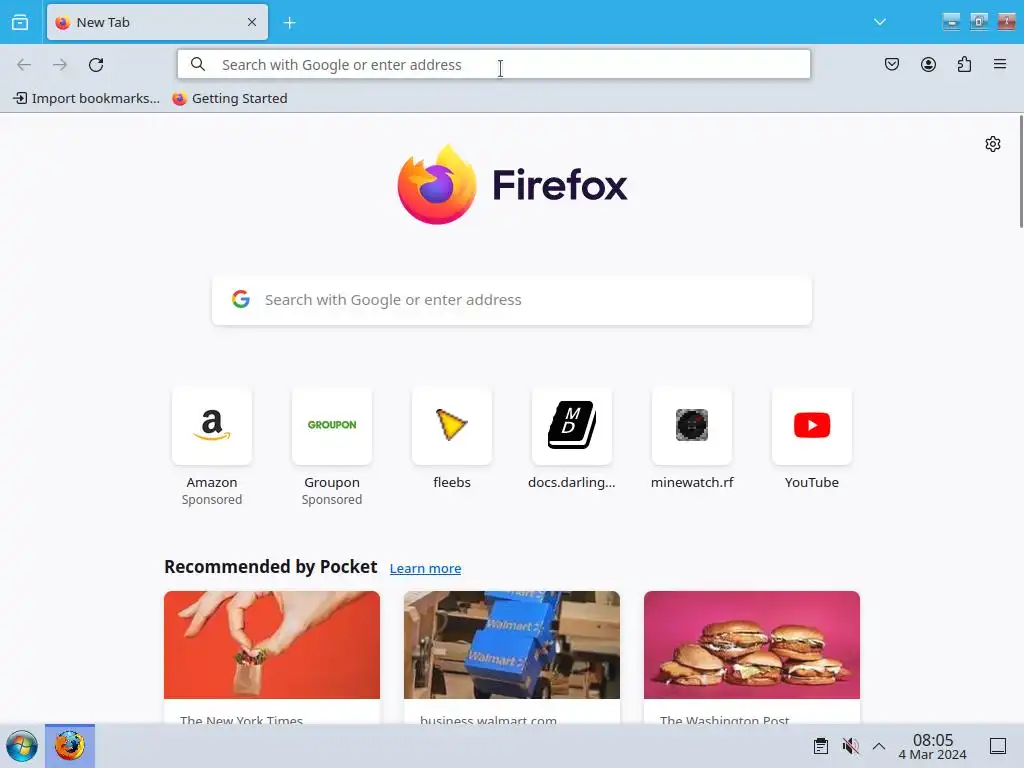Open the Walmart business story thumbnail
1024x768 pixels.
(x=512, y=645)
